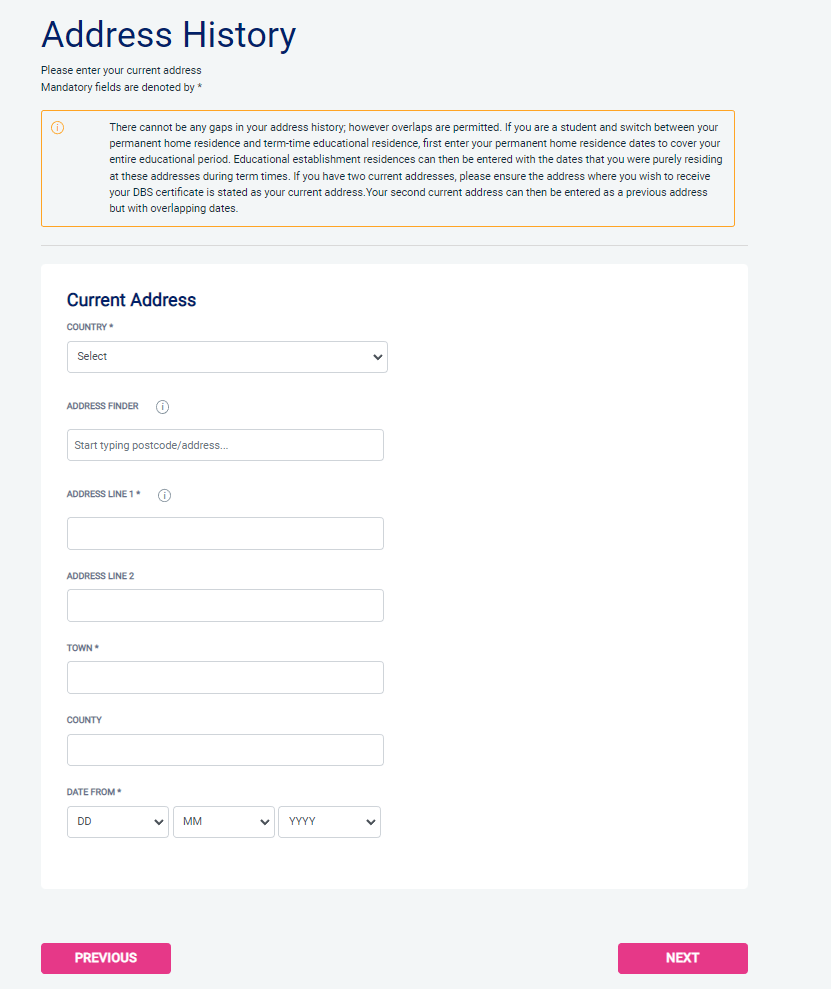The width and height of the screenshot is (831, 989).
Task: Click the Address History page heading
Action: coord(168,35)
